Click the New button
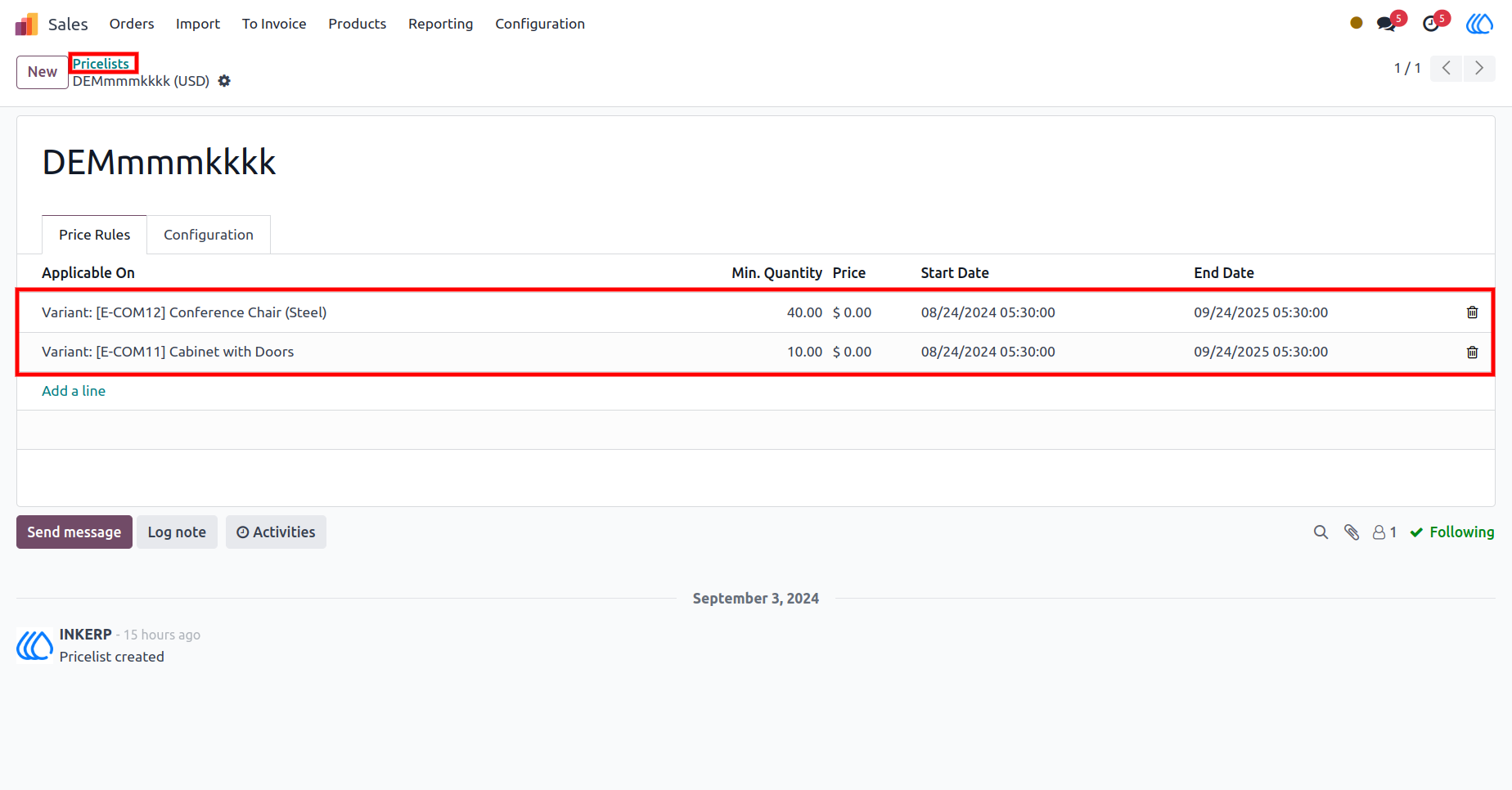The height and width of the screenshot is (790, 1512). pos(43,72)
